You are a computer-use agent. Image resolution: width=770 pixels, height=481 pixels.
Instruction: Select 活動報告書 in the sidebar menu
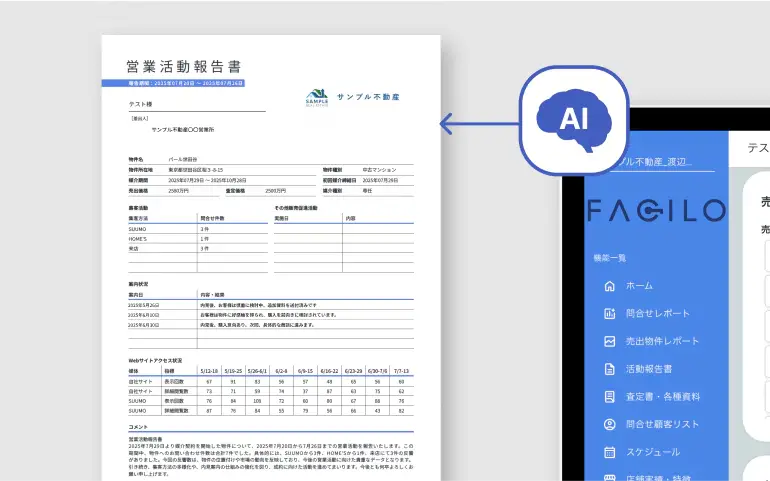[x=655, y=369]
